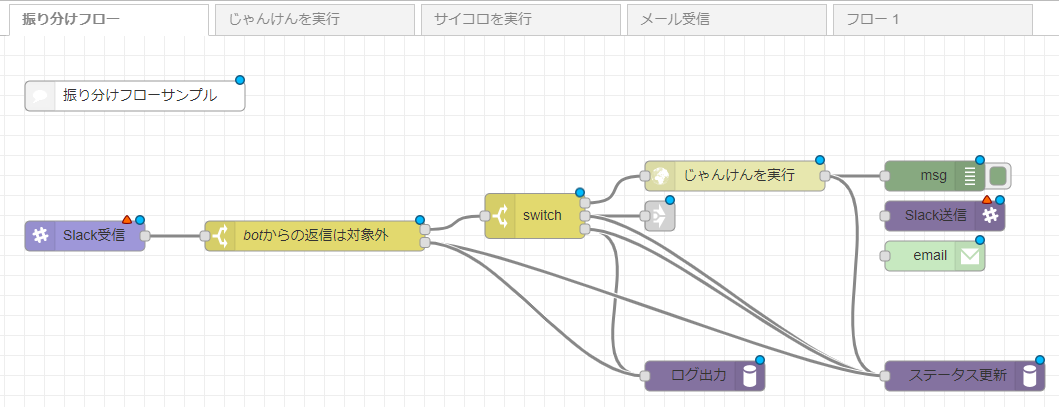Switch to the 振り分けフロー tab
1059x407 pixels.
pyautogui.click(x=109, y=19)
